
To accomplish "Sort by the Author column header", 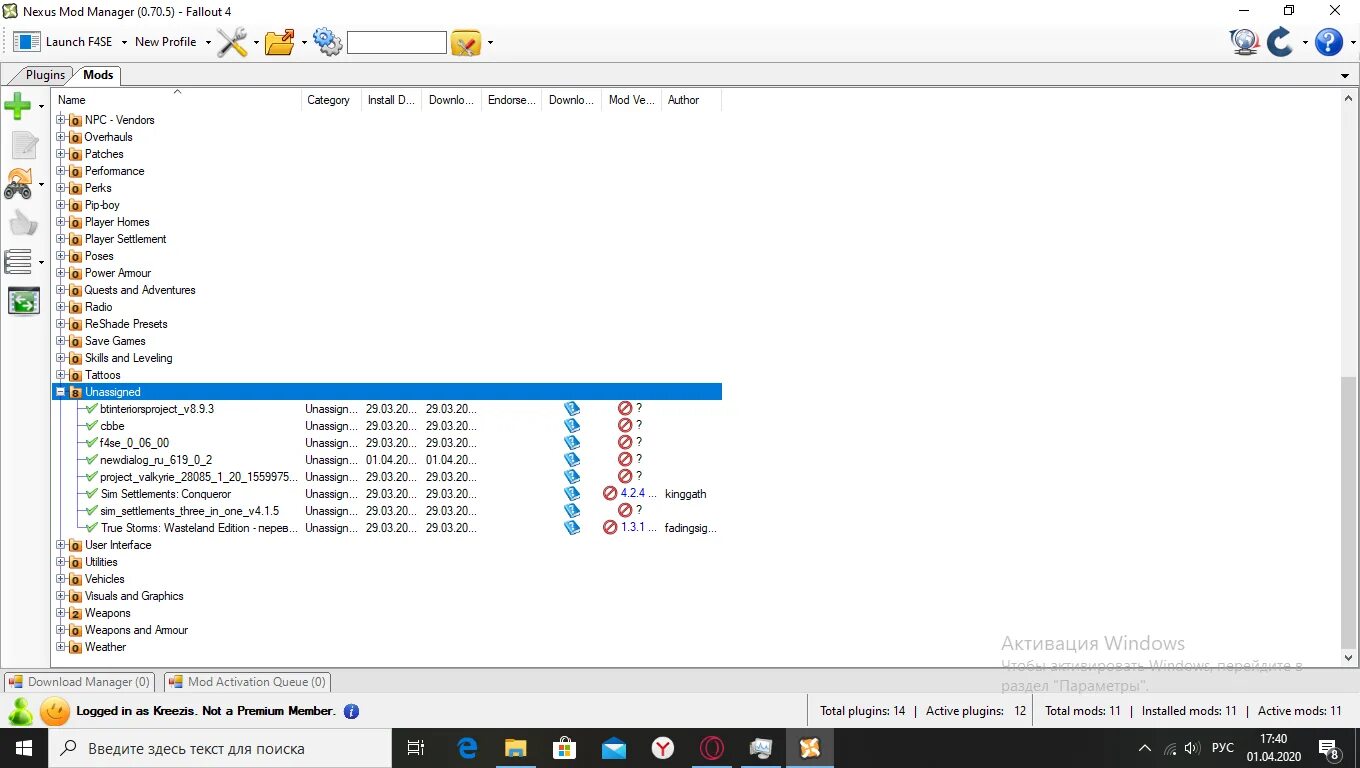I will 691,100.
